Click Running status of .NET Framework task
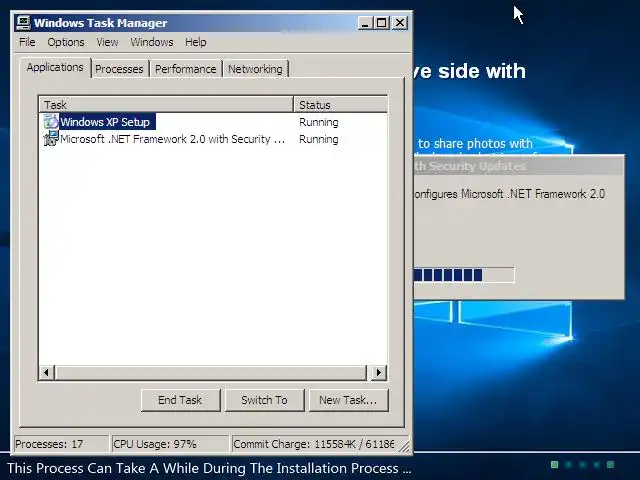640x480 pixels. 319,139
